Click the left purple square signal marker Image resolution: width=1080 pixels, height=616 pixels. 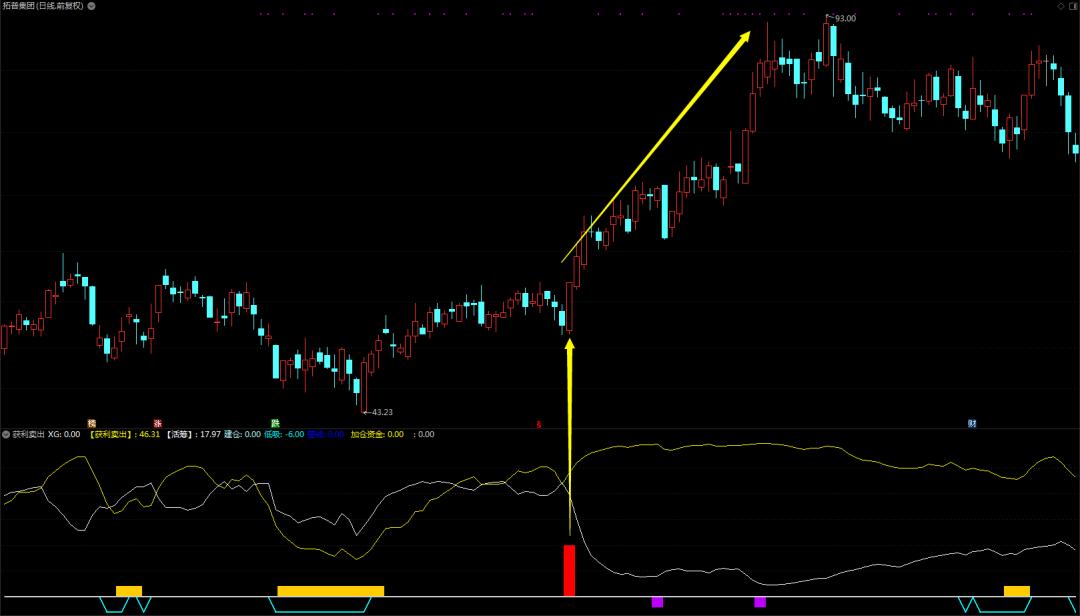(x=657, y=602)
